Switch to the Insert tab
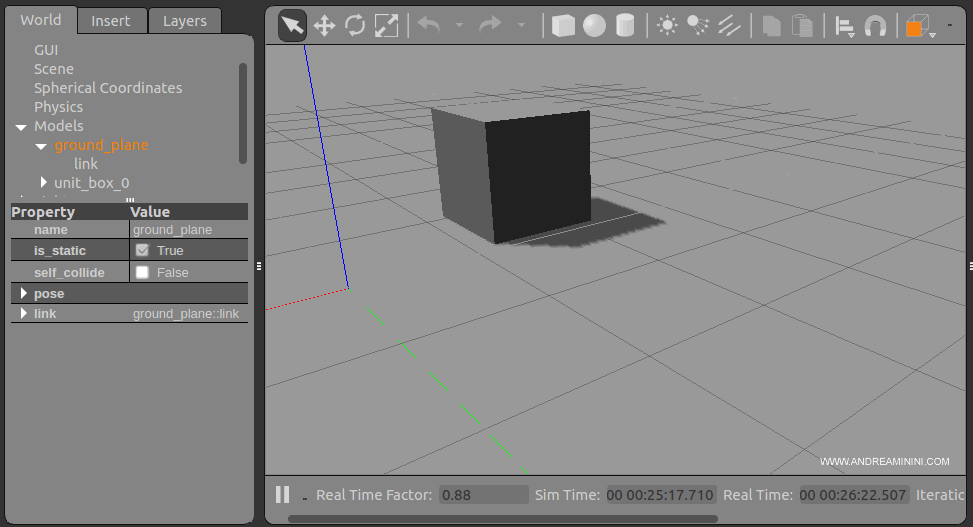 110,20
